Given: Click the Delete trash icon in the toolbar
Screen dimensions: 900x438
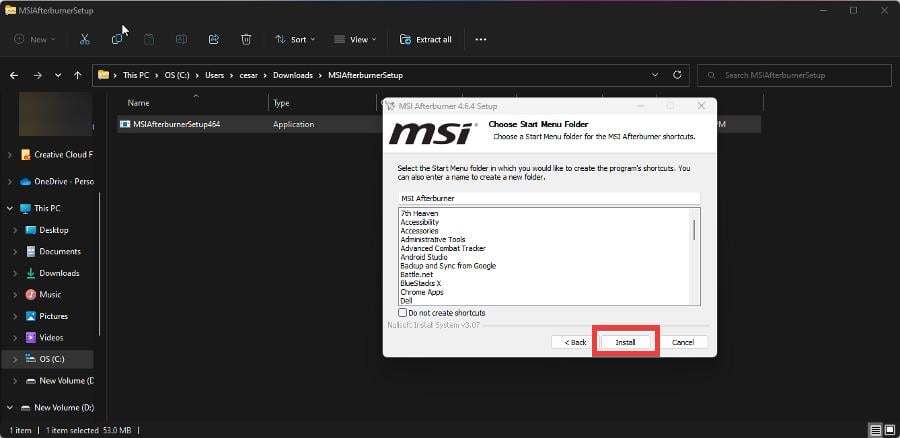Looking at the screenshot, I should 246,40.
